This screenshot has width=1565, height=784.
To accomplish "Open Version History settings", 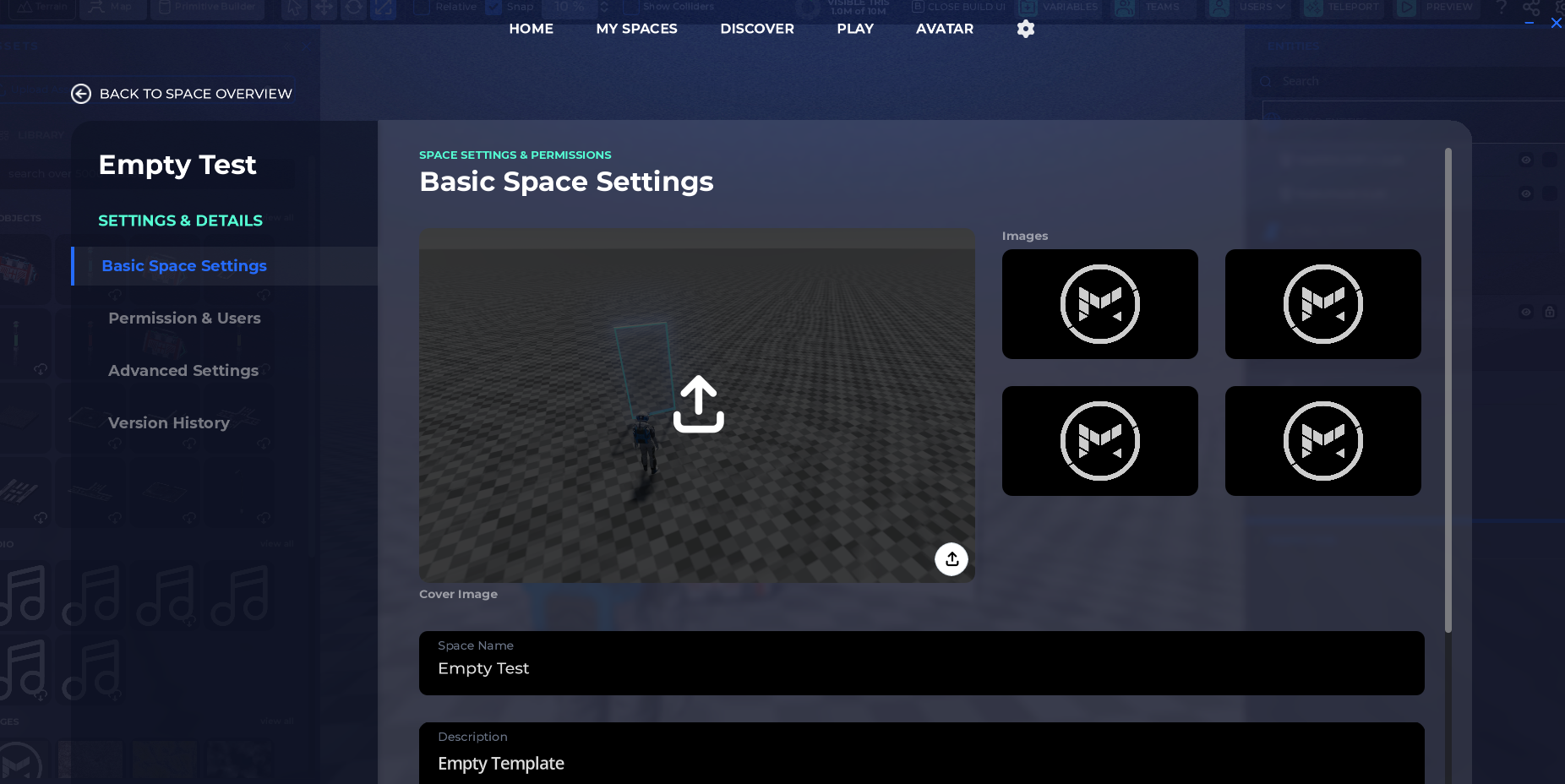I will pyautogui.click(x=168, y=422).
